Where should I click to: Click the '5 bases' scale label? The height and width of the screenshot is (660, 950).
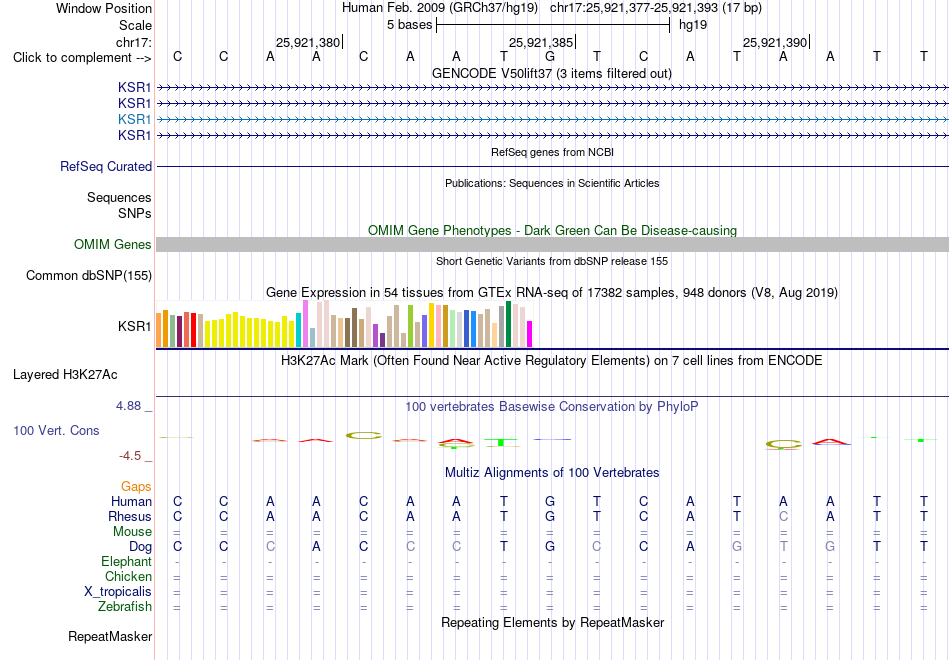tap(410, 25)
